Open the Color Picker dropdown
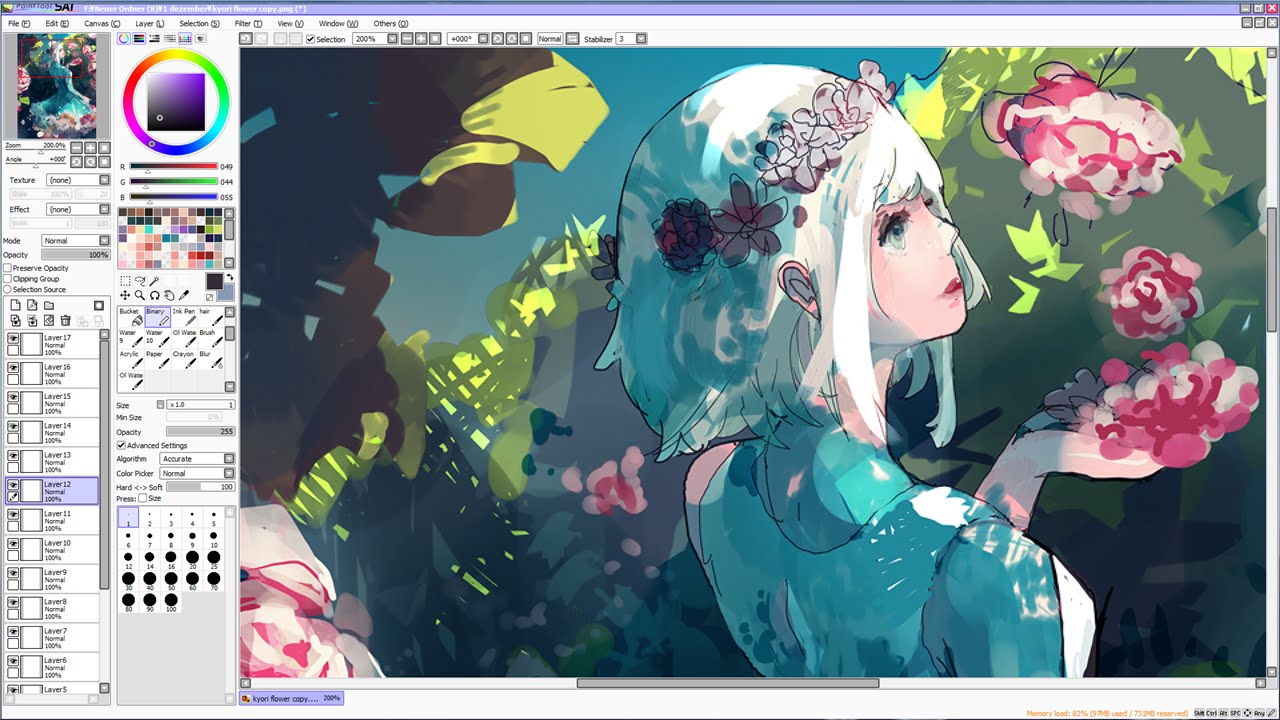Viewport: 1280px width, 720px height. (197, 473)
